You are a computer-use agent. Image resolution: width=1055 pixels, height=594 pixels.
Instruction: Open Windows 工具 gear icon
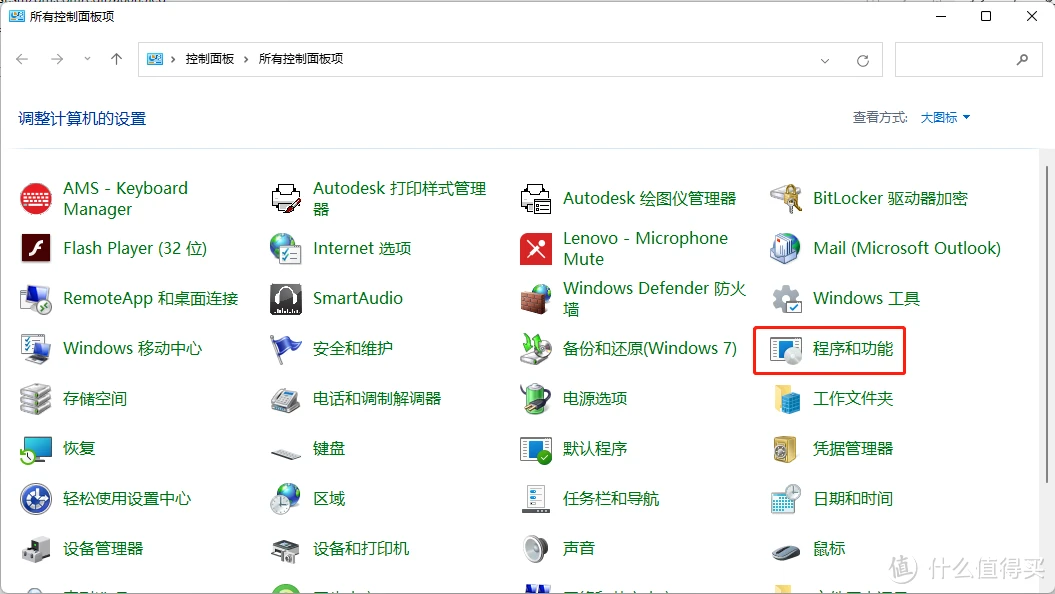click(786, 299)
